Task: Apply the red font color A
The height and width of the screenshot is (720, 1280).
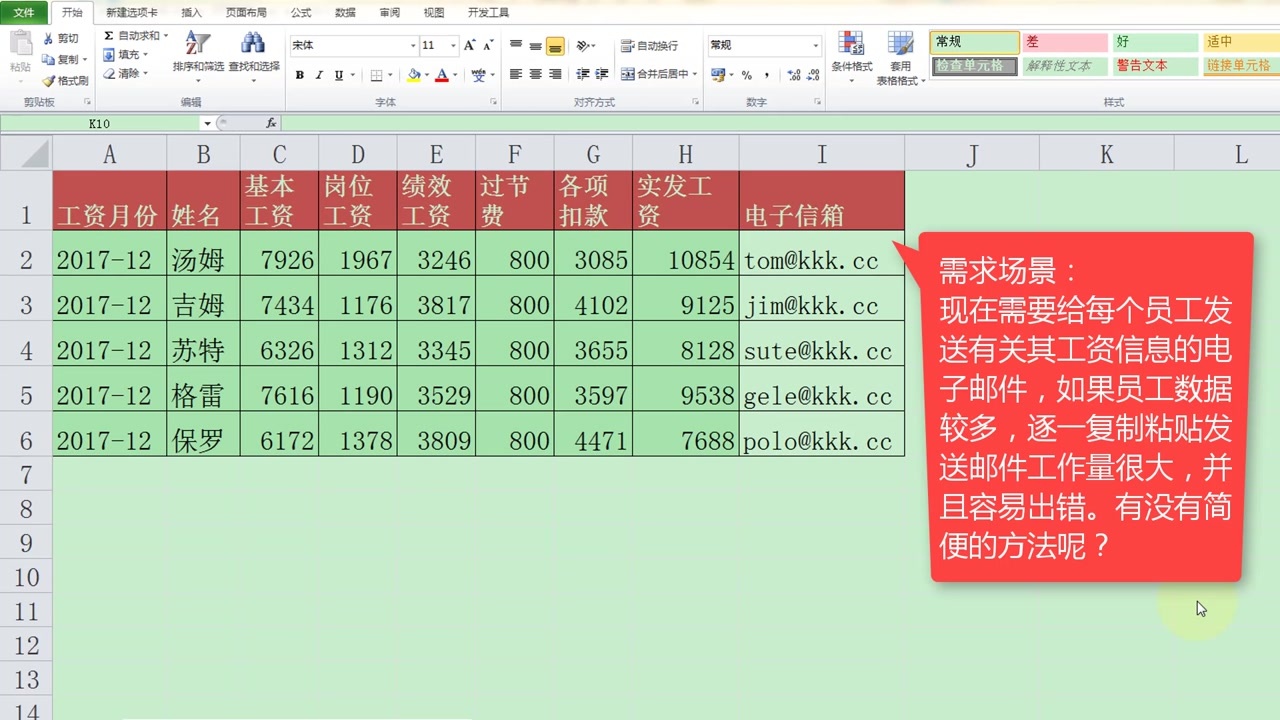Action: click(x=442, y=75)
